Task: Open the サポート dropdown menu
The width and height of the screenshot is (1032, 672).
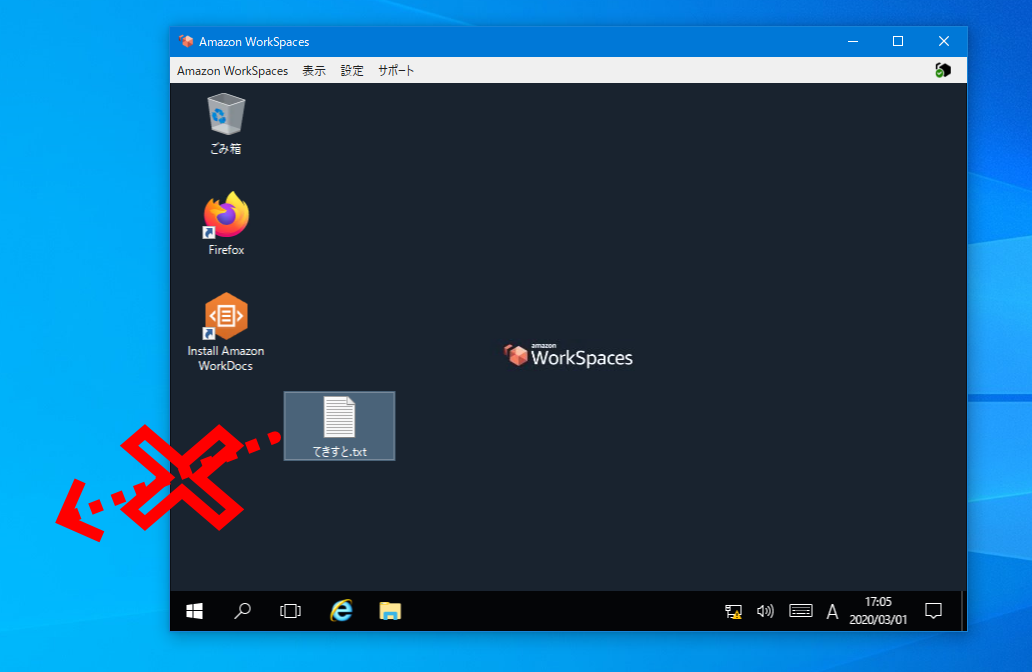Action: click(x=395, y=70)
